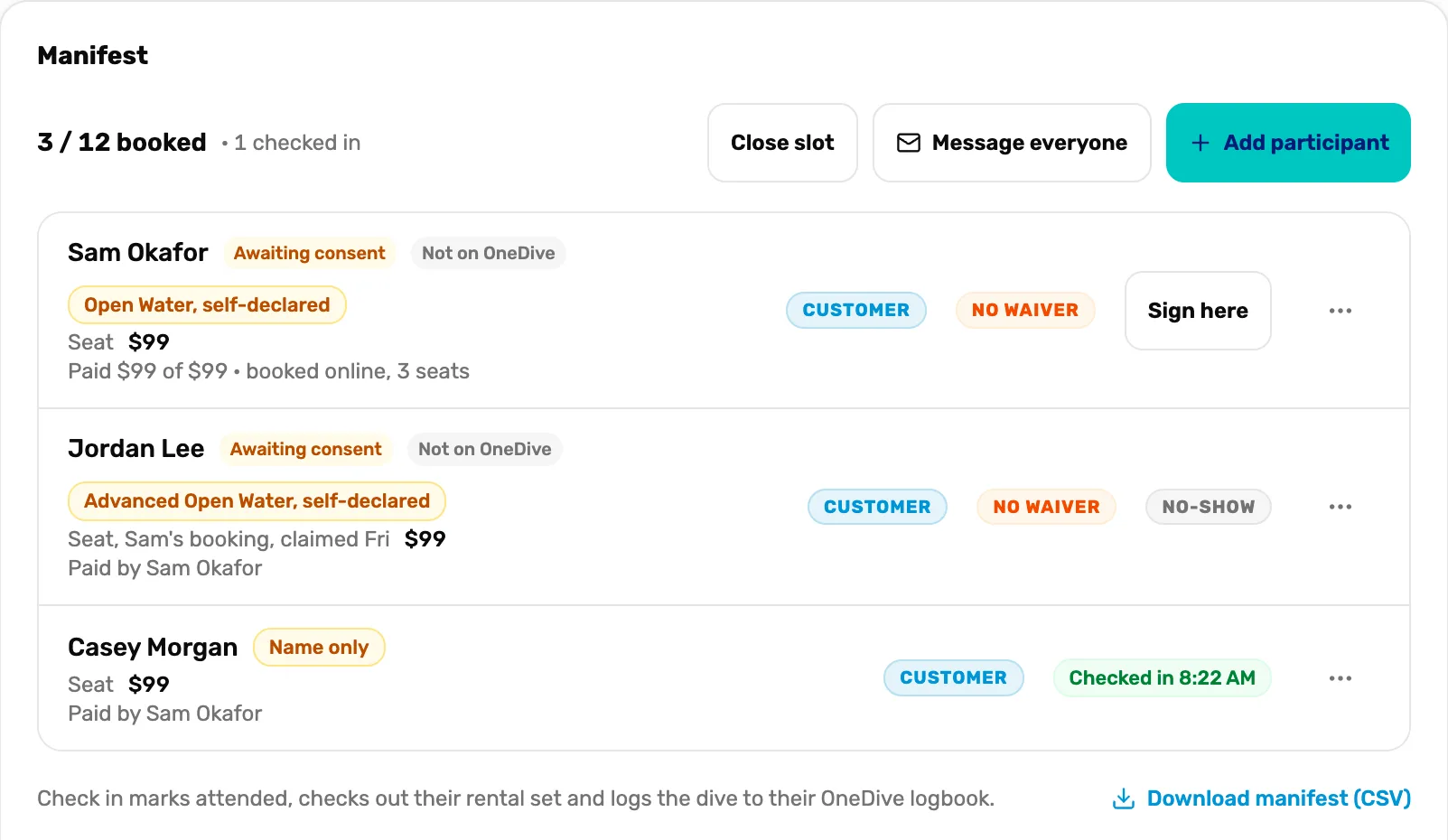Click the envelope icon in Message everyone

click(908, 143)
